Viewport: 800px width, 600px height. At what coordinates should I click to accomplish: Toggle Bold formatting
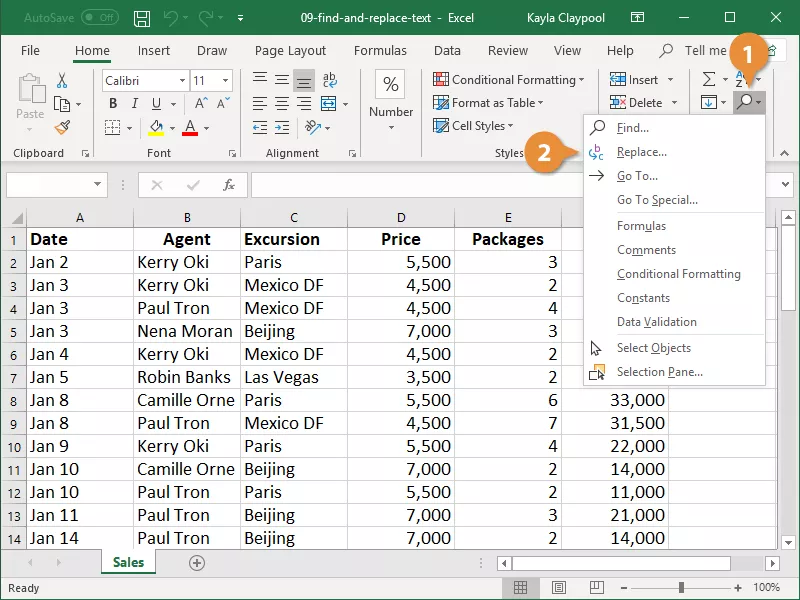tap(113, 104)
